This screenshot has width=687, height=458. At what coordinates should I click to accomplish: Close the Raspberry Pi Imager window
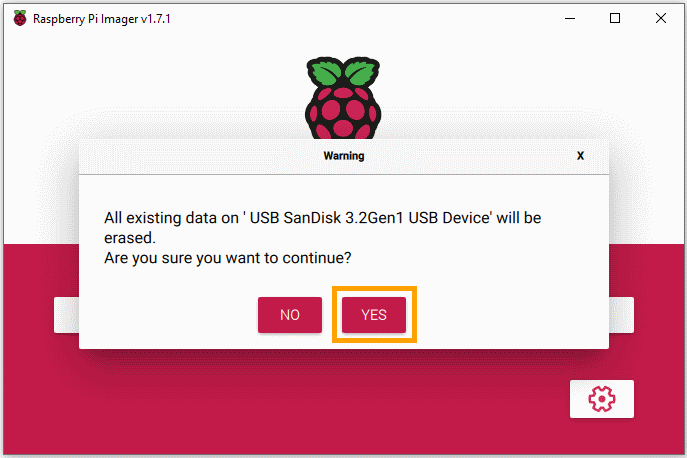coord(661,18)
